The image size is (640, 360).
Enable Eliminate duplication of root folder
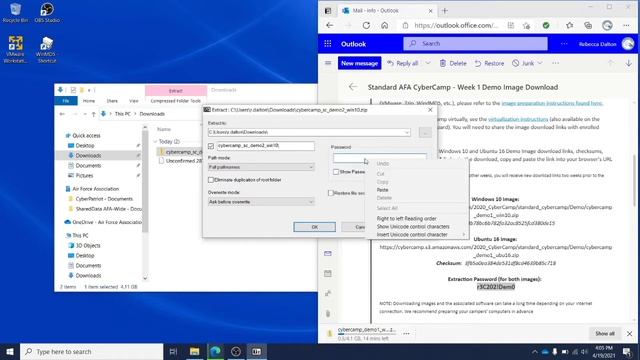coord(211,180)
